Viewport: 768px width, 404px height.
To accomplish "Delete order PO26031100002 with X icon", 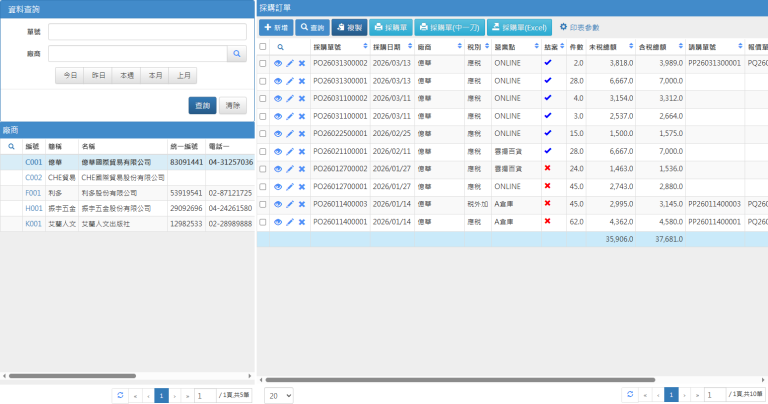I will pyautogui.click(x=302, y=97).
